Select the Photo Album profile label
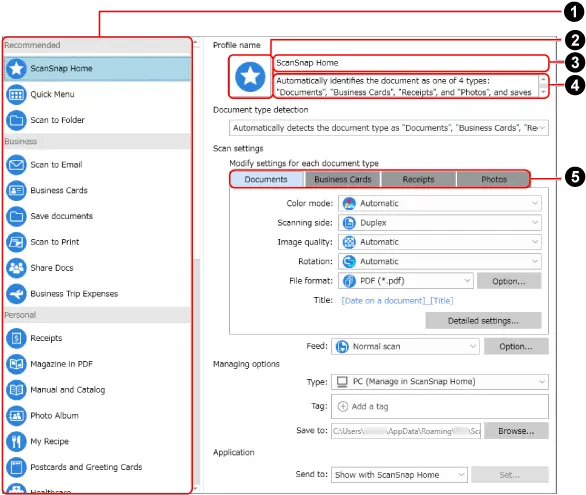Image resolution: width=586 pixels, height=495 pixels. [x=55, y=415]
